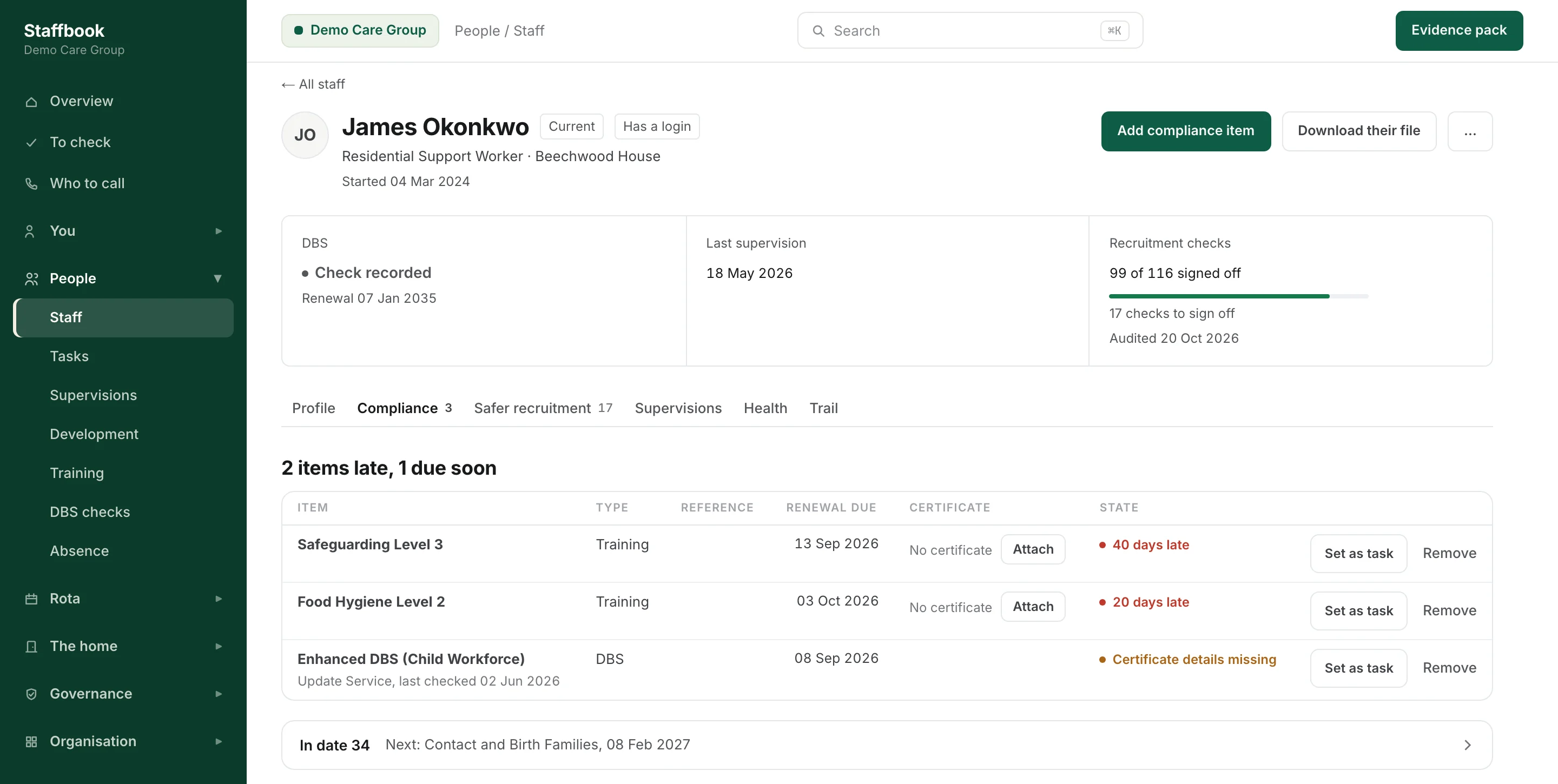
Task: Expand the In date 34 row chevron
Action: pos(1467,745)
